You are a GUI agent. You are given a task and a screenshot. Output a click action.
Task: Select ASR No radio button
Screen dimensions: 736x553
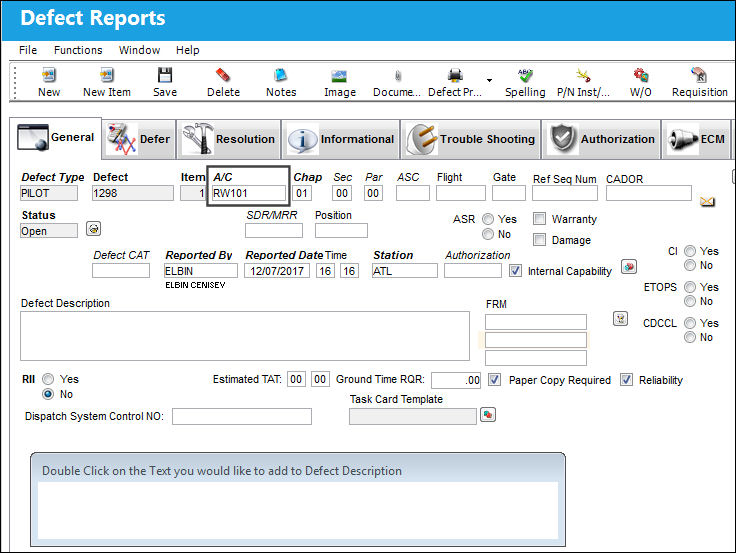pyautogui.click(x=488, y=234)
